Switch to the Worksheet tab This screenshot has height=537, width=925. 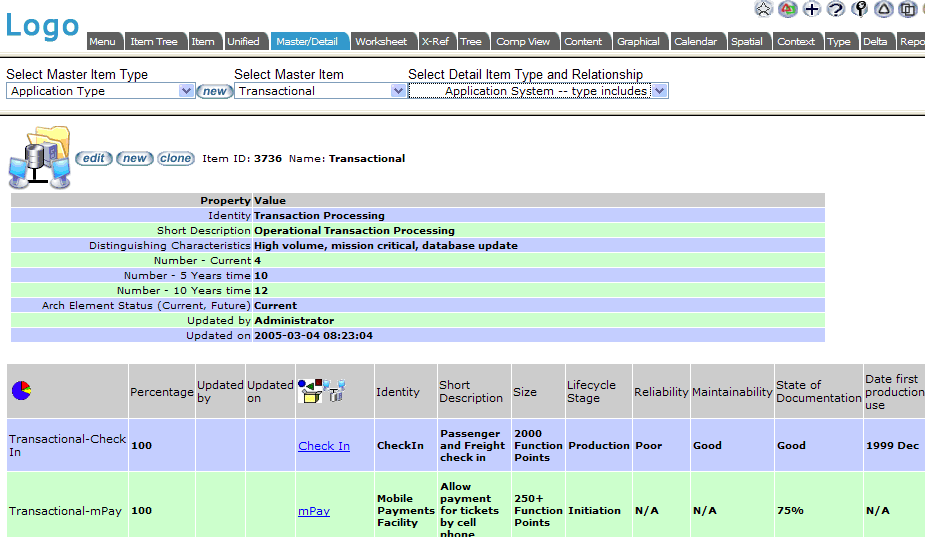point(381,42)
